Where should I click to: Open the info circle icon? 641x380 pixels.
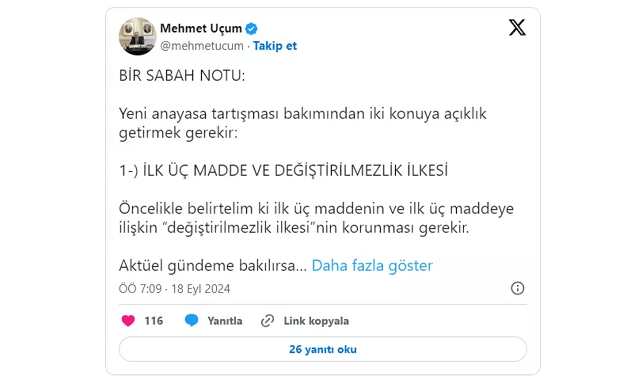pyautogui.click(x=517, y=288)
